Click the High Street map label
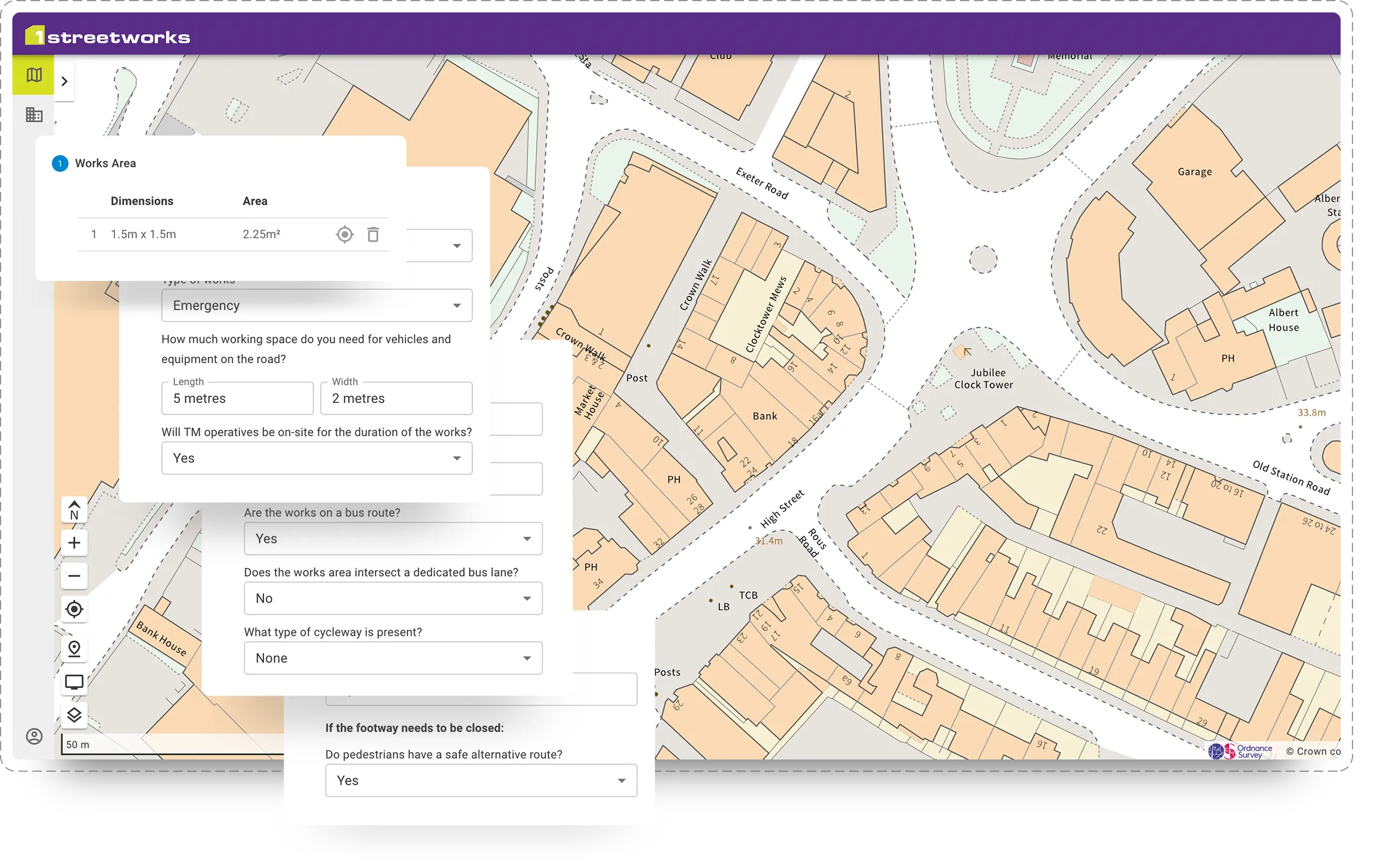The width and height of the screenshot is (1373, 868). point(782,508)
